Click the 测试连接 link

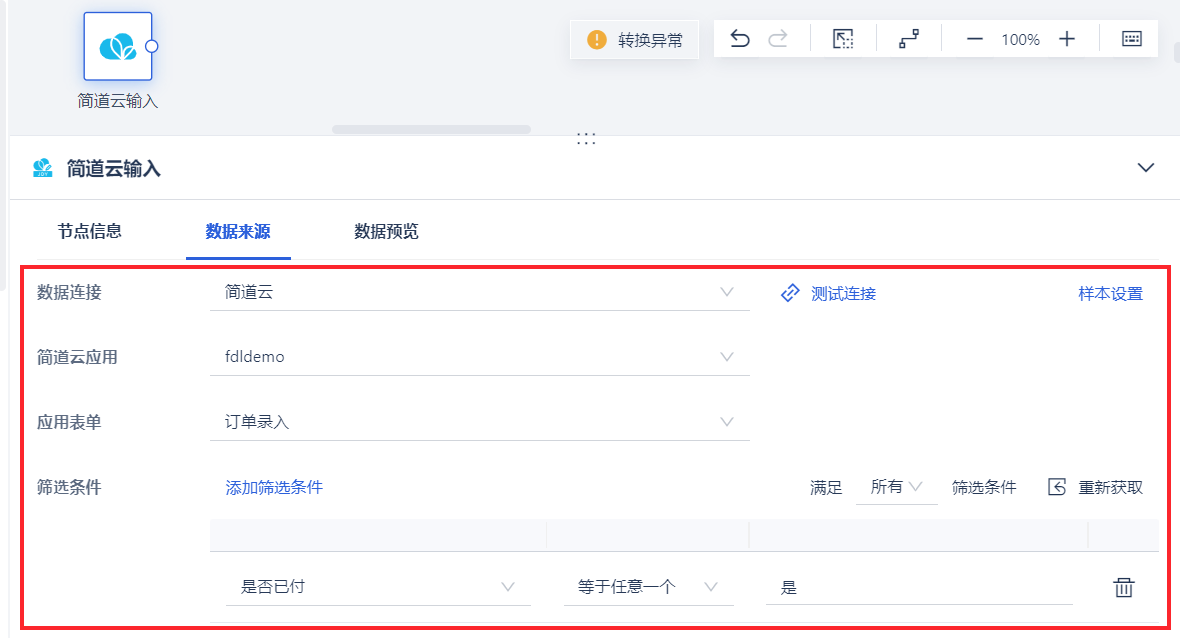(828, 294)
